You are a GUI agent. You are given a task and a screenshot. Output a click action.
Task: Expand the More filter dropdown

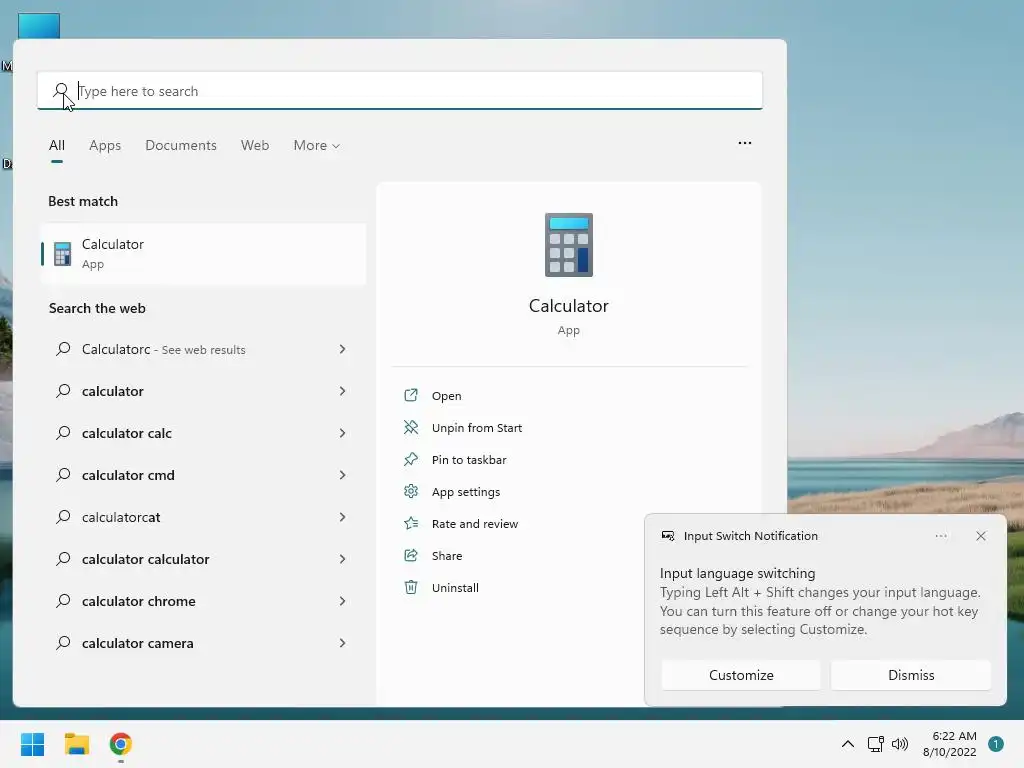[317, 145]
